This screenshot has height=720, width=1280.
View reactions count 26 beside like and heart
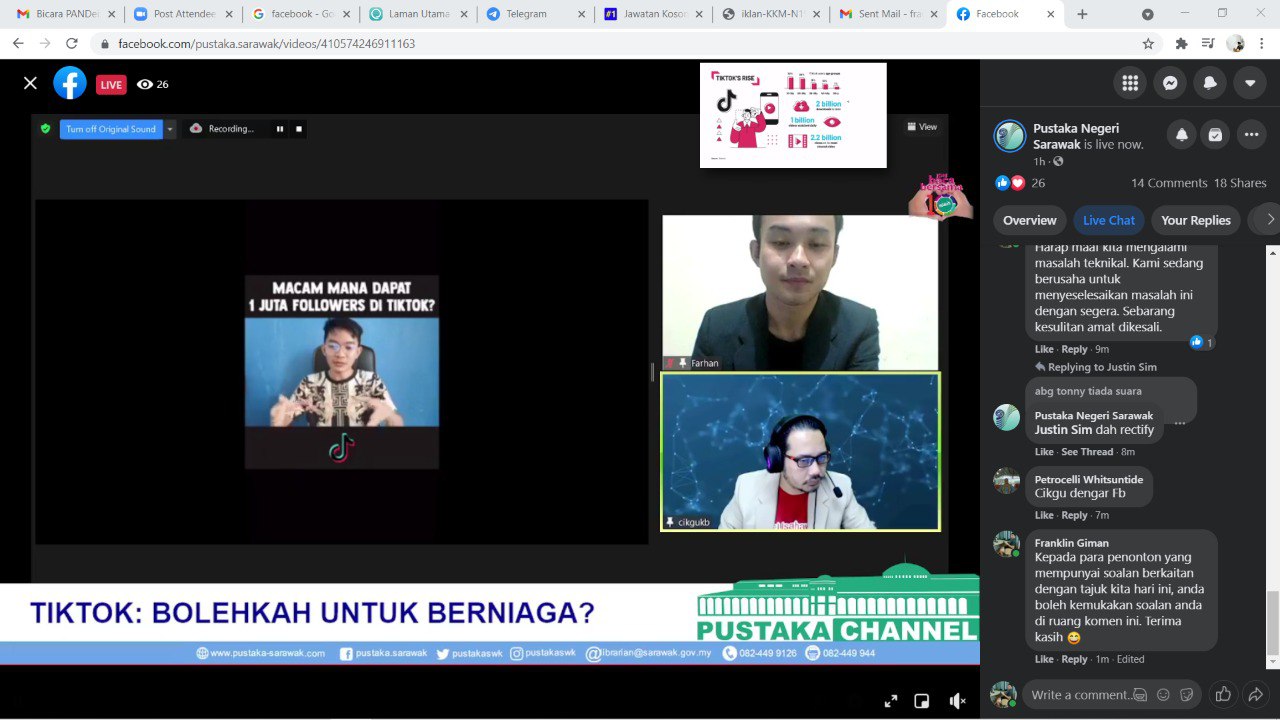(1038, 183)
